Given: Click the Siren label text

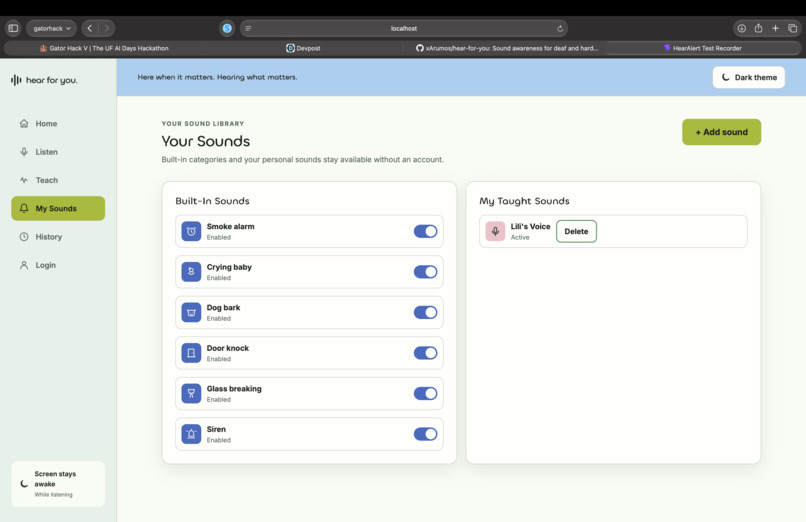Looking at the screenshot, I should pos(216,430).
